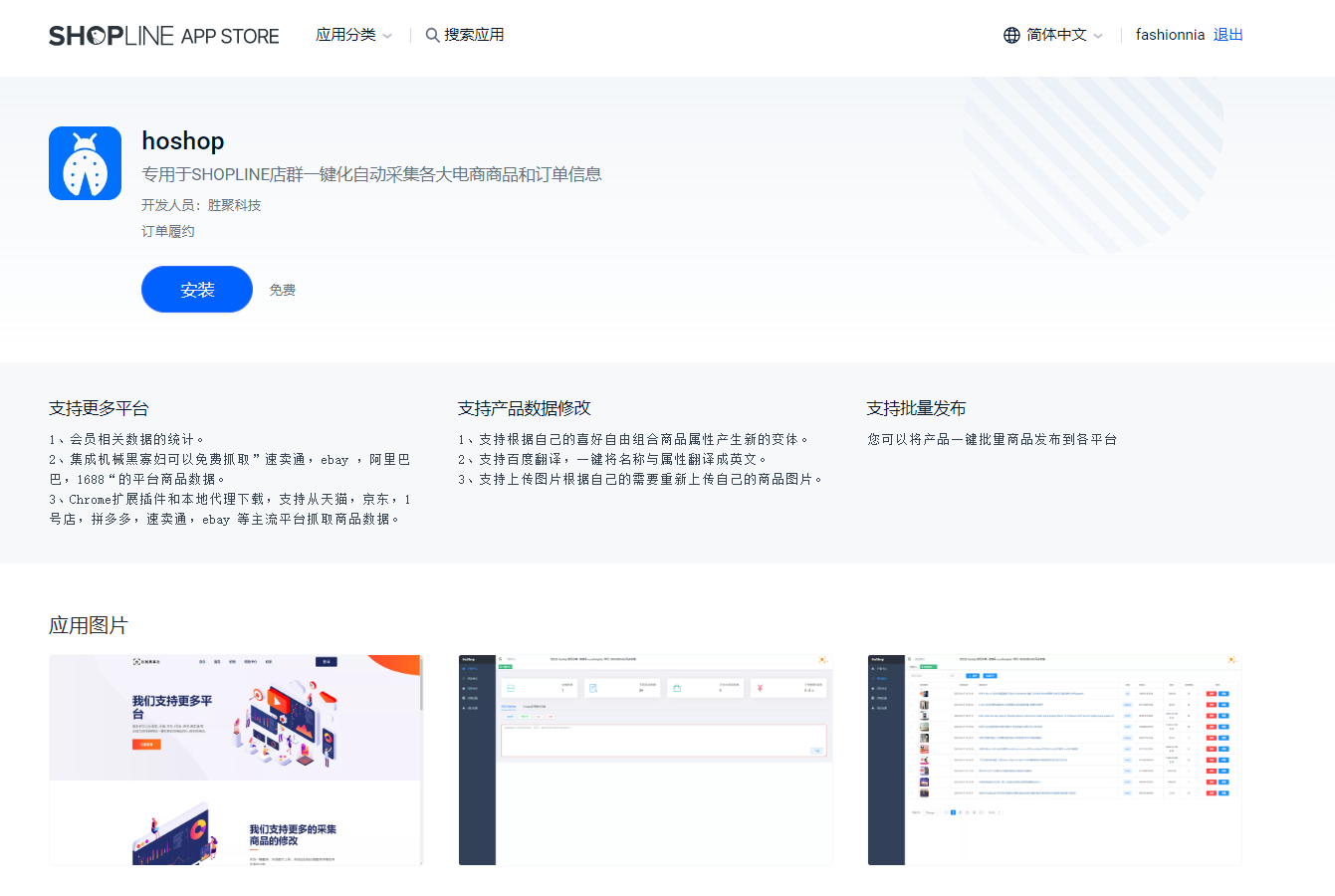Click the 支持批量发布 feature heading

point(916,408)
